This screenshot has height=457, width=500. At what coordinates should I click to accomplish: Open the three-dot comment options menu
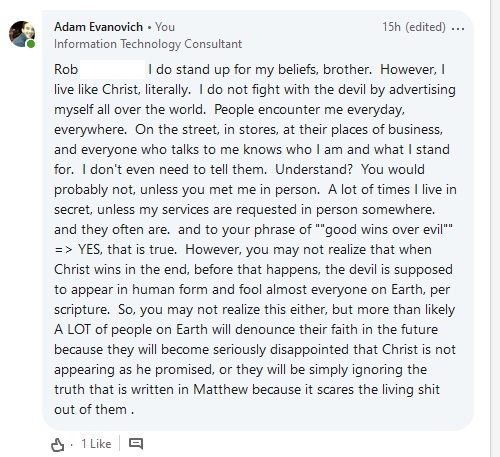(458, 28)
